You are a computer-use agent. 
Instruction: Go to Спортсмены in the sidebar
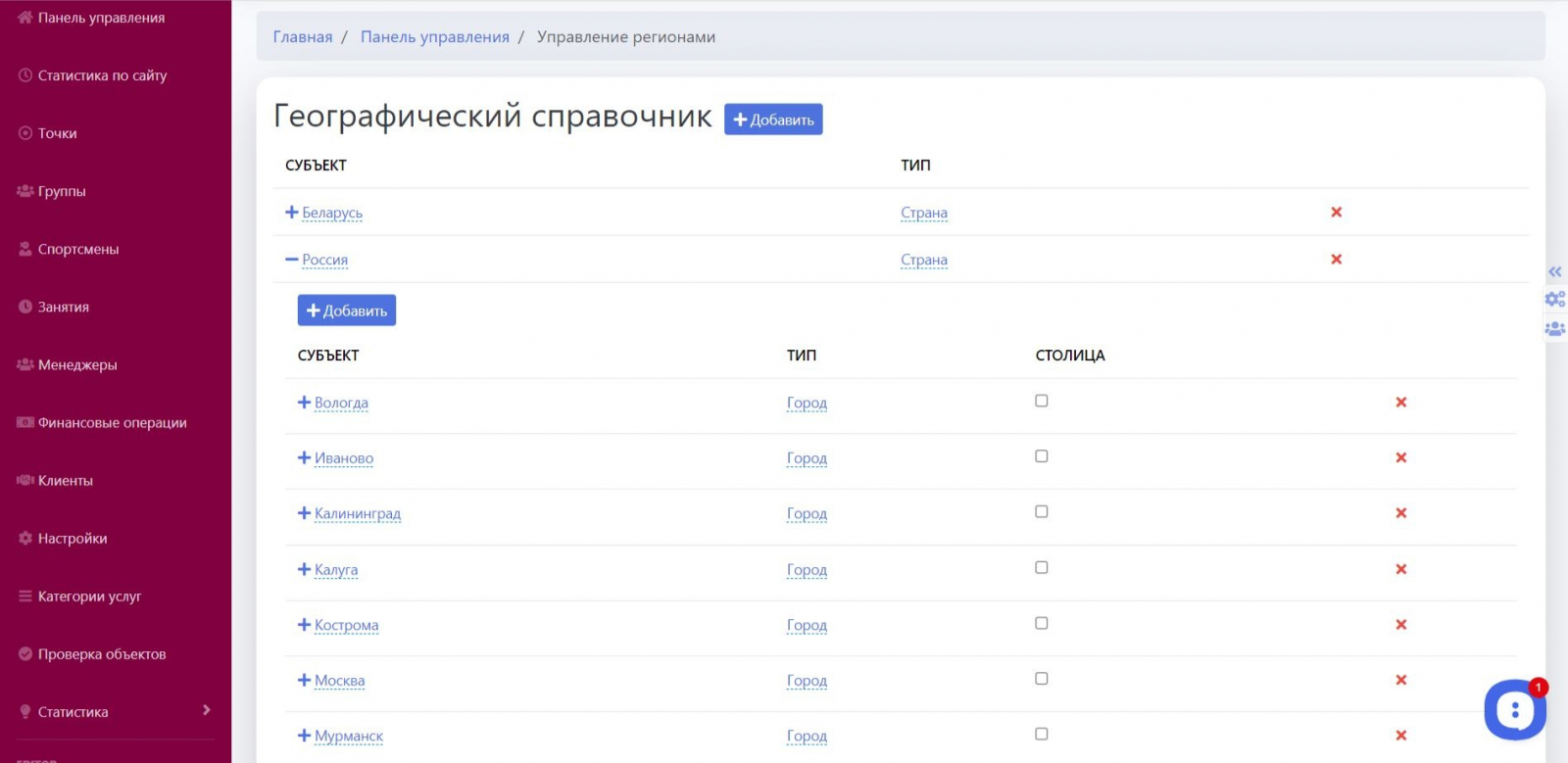tap(78, 249)
